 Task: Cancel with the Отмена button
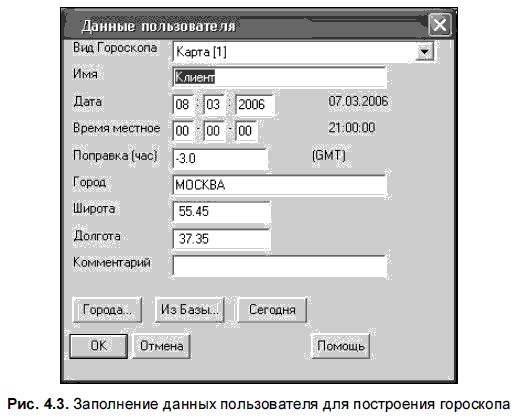pyautogui.click(x=162, y=346)
